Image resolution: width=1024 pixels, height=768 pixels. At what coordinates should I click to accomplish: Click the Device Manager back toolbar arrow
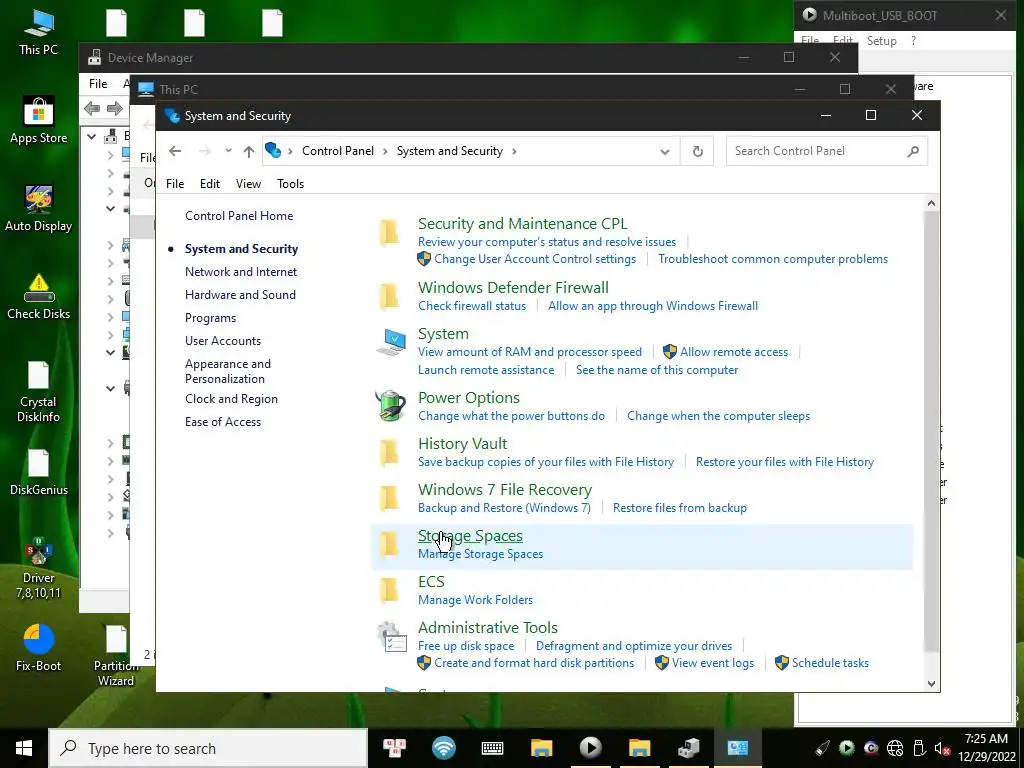[92, 108]
